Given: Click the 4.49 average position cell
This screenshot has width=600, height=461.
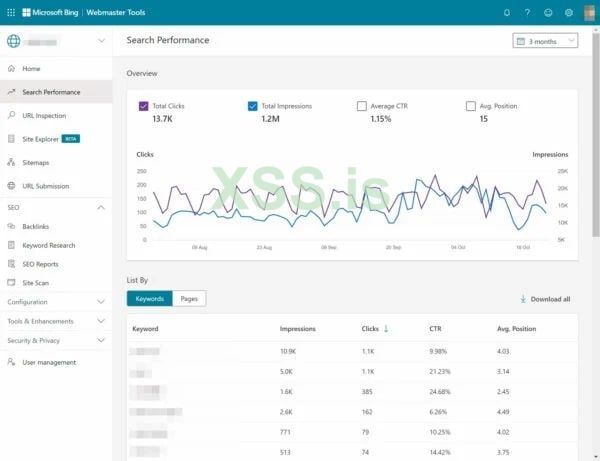Looking at the screenshot, I should click(503, 412).
